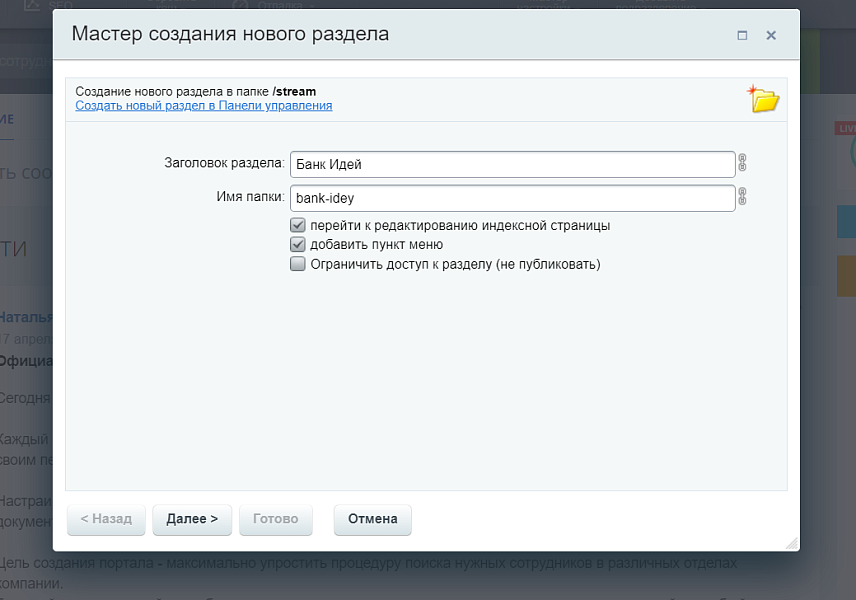
Task: Click the '< Назад' button
Action: tap(106, 519)
